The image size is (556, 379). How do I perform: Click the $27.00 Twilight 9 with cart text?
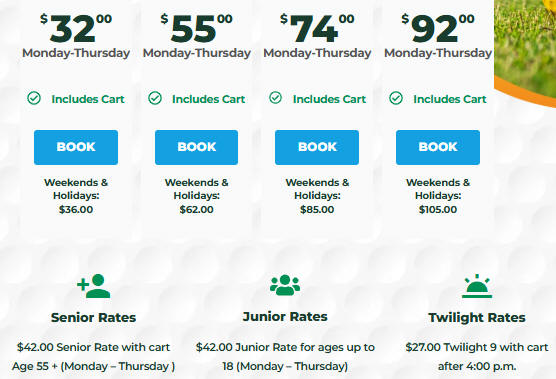477,347
